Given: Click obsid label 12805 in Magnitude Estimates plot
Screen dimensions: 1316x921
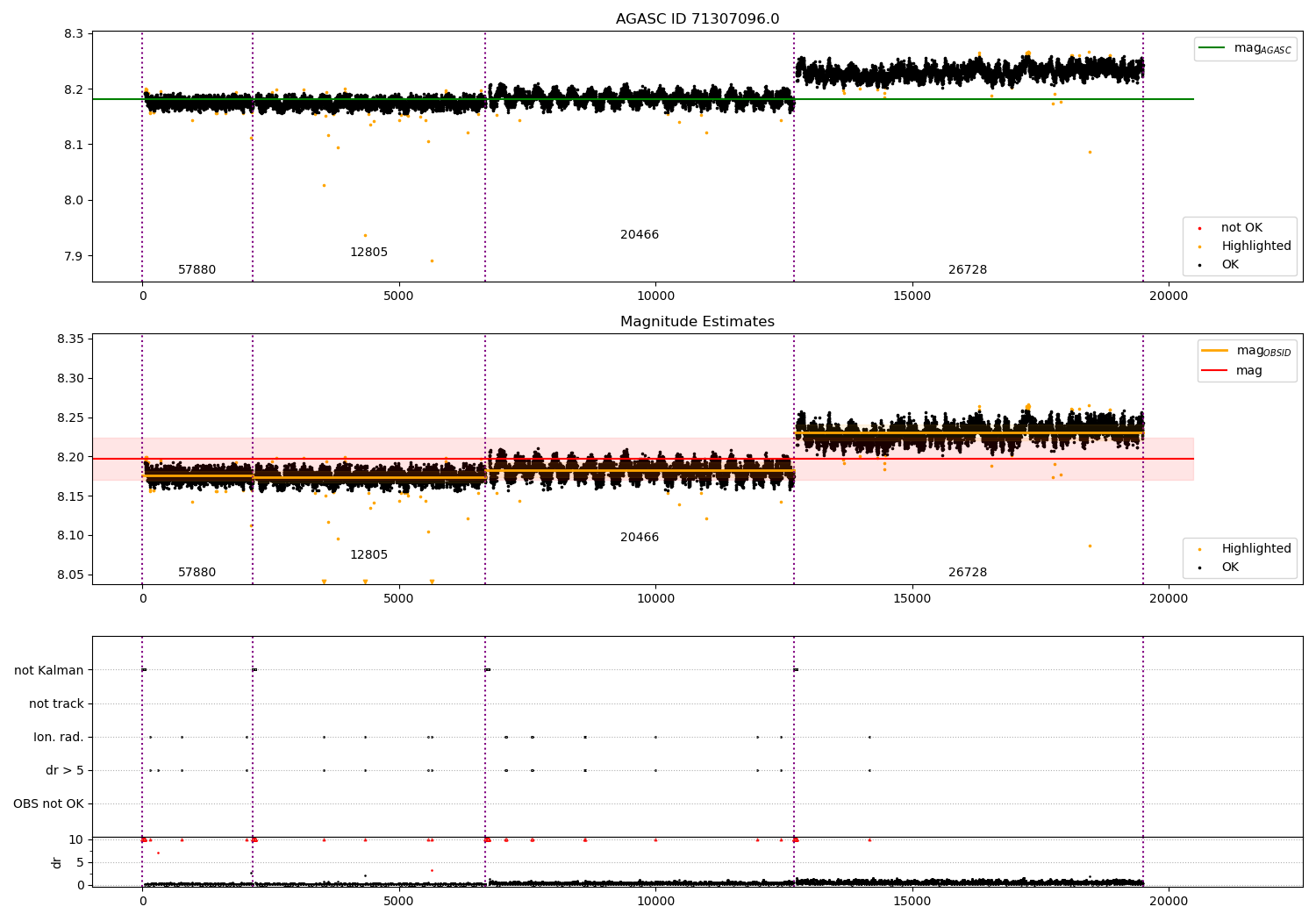Looking at the screenshot, I should pyautogui.click(x=368, y=555).
